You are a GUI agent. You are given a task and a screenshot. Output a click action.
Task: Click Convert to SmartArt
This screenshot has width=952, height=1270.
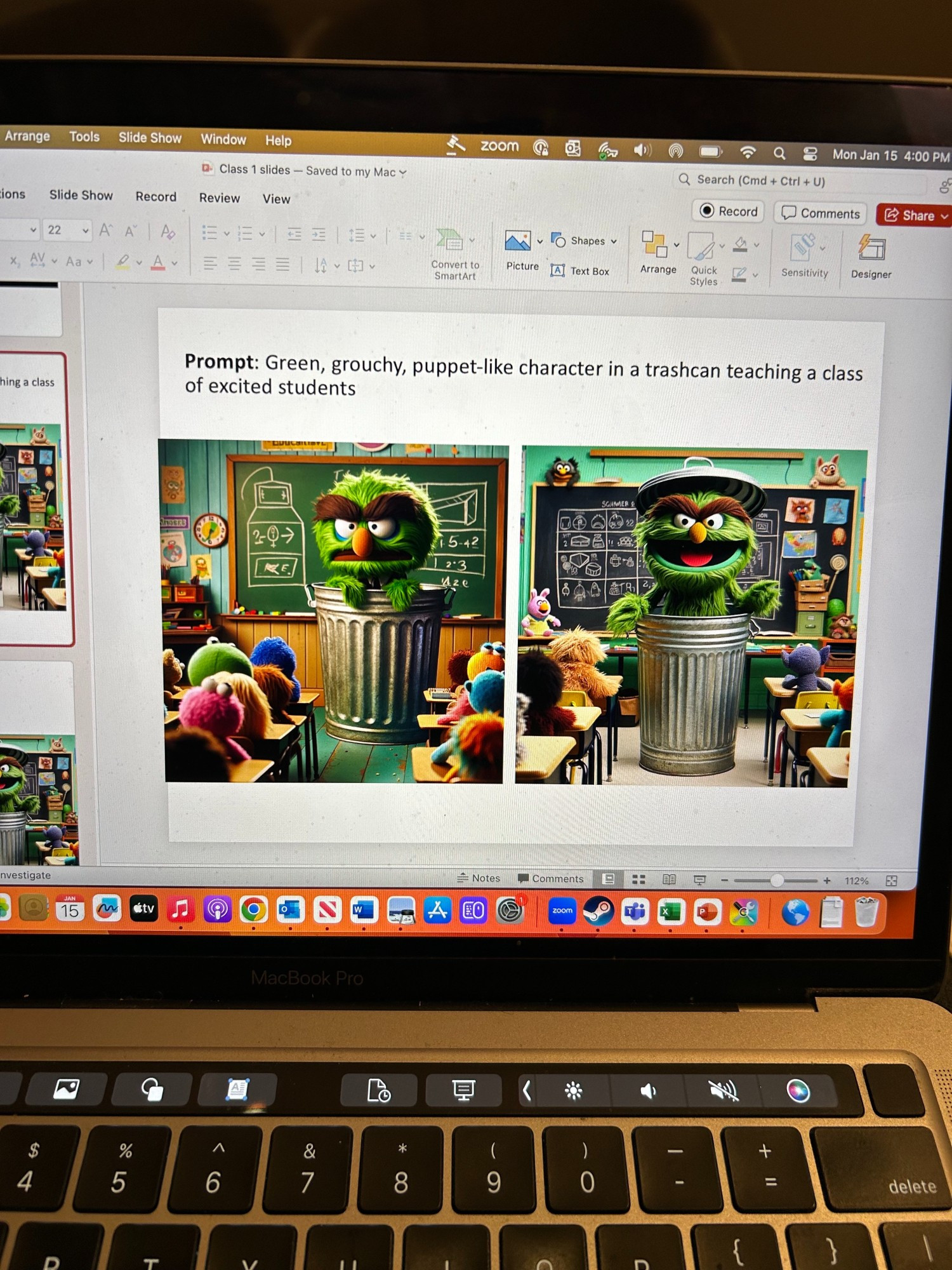(455, 255)
